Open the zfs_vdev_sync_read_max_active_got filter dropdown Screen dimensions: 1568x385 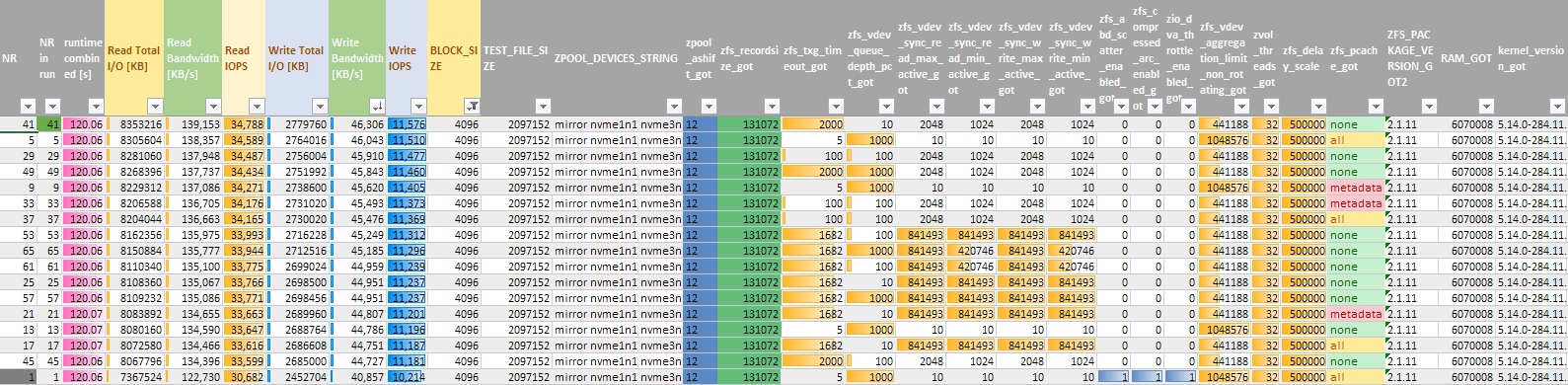(935, 106)
